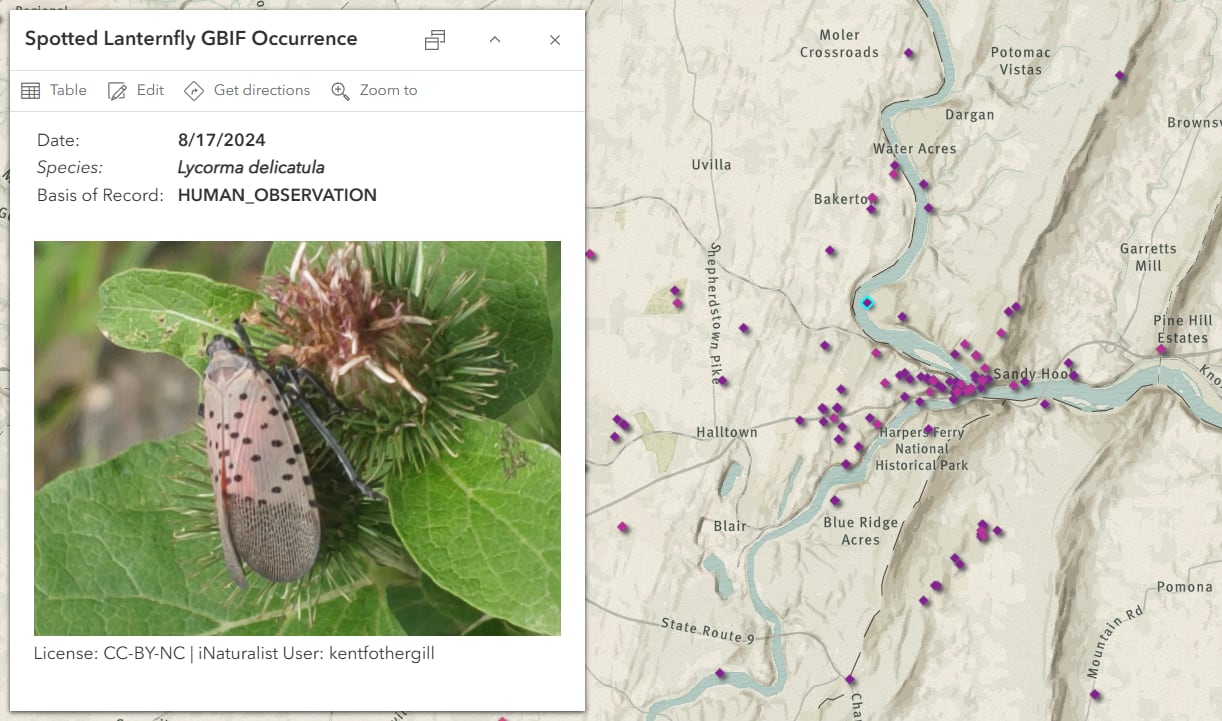
Task: Expand the Spotted Lanternfly occurrence details
Action: click(495, 40)
